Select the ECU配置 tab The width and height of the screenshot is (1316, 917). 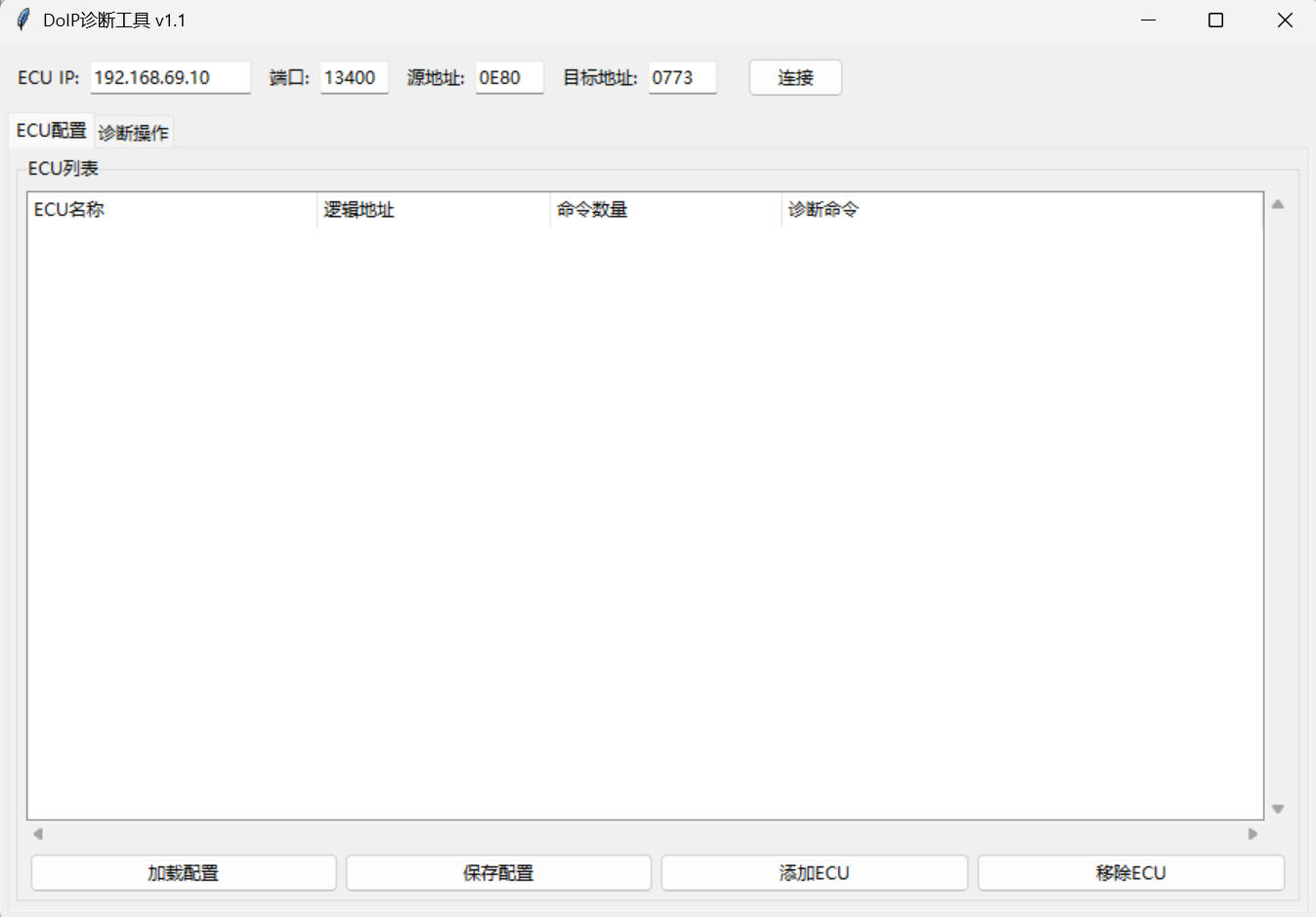(50, 130)
